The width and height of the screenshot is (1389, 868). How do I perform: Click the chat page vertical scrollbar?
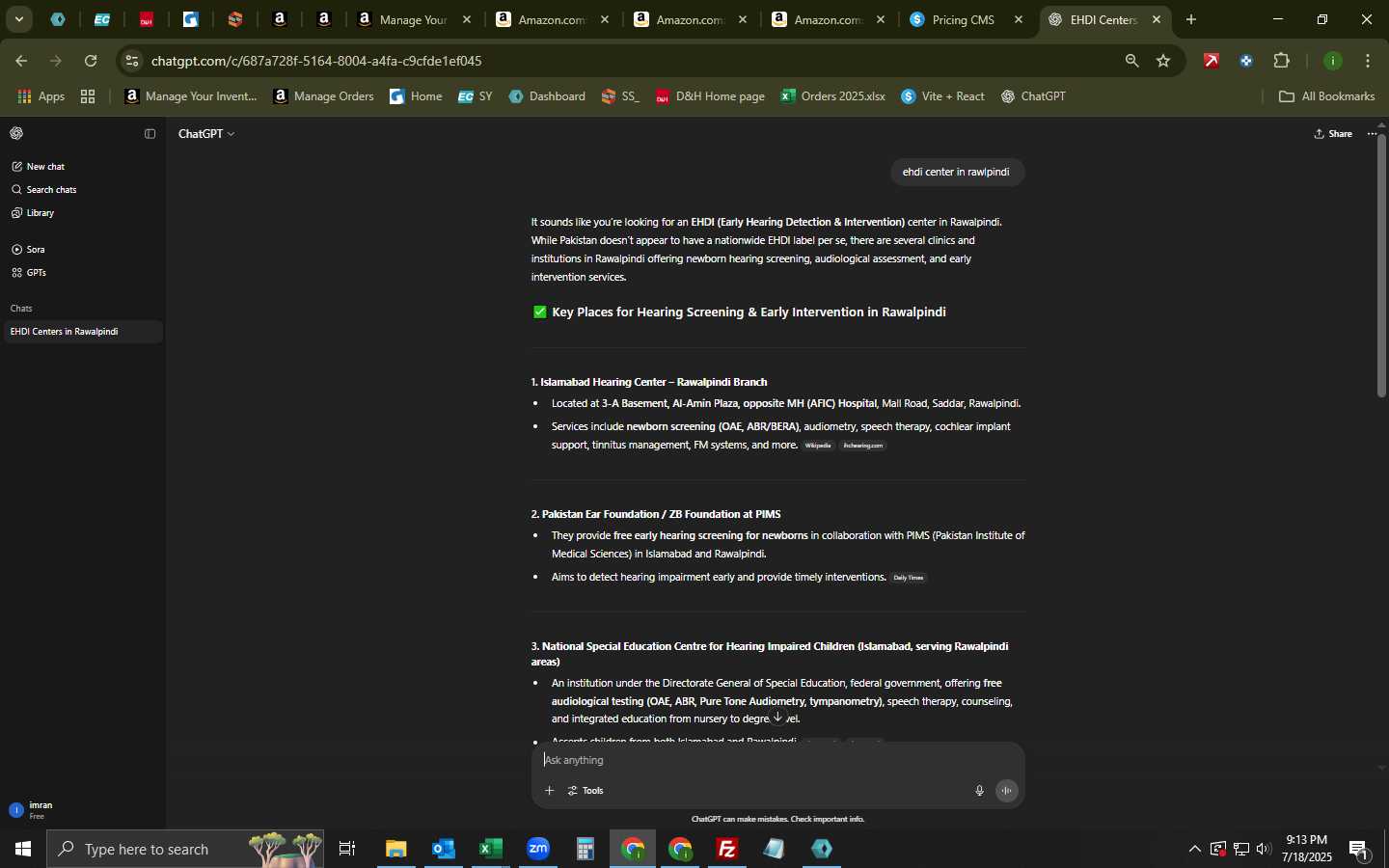1382,265
